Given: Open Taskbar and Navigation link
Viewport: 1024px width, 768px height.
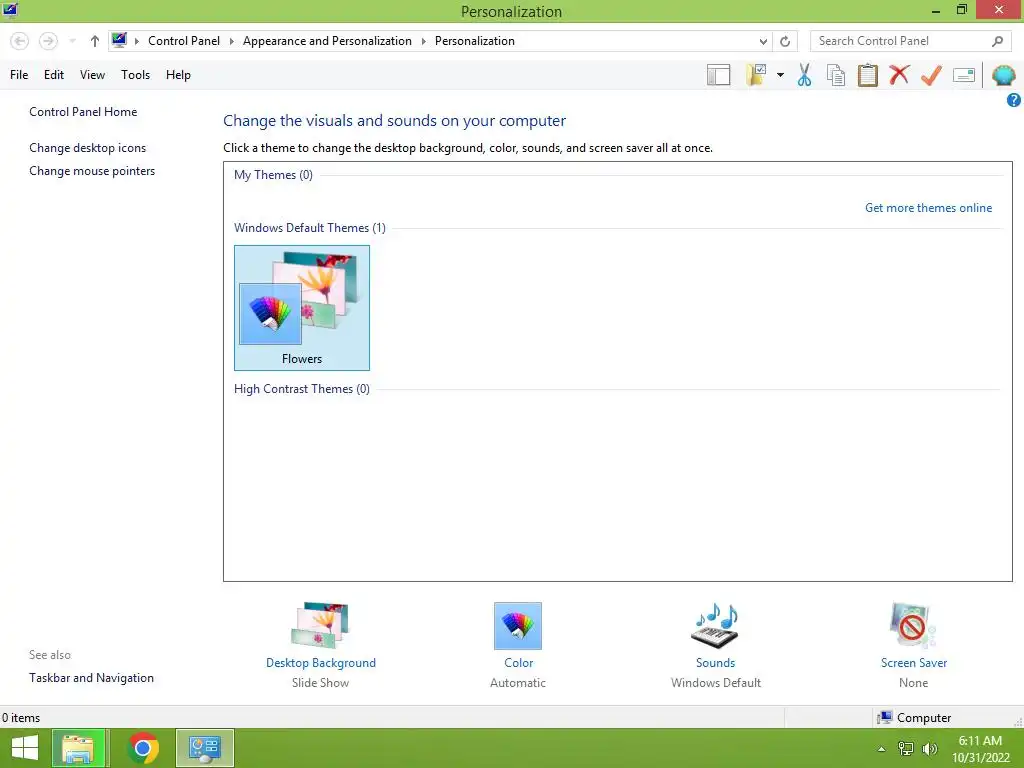Looking at the screenshot, I should point(91,678).
